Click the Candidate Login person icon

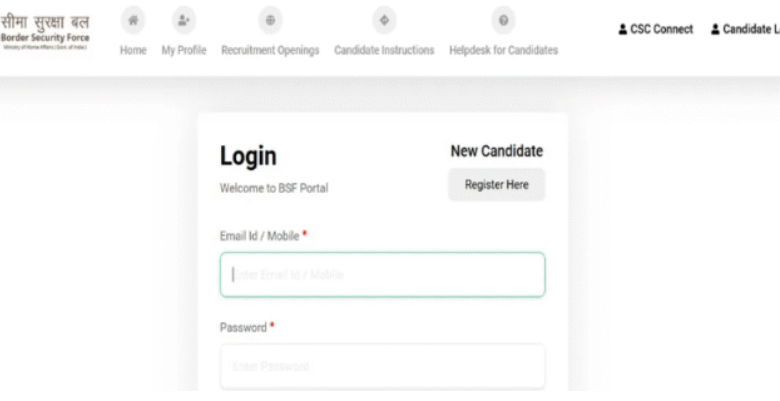tap(715, 30)
